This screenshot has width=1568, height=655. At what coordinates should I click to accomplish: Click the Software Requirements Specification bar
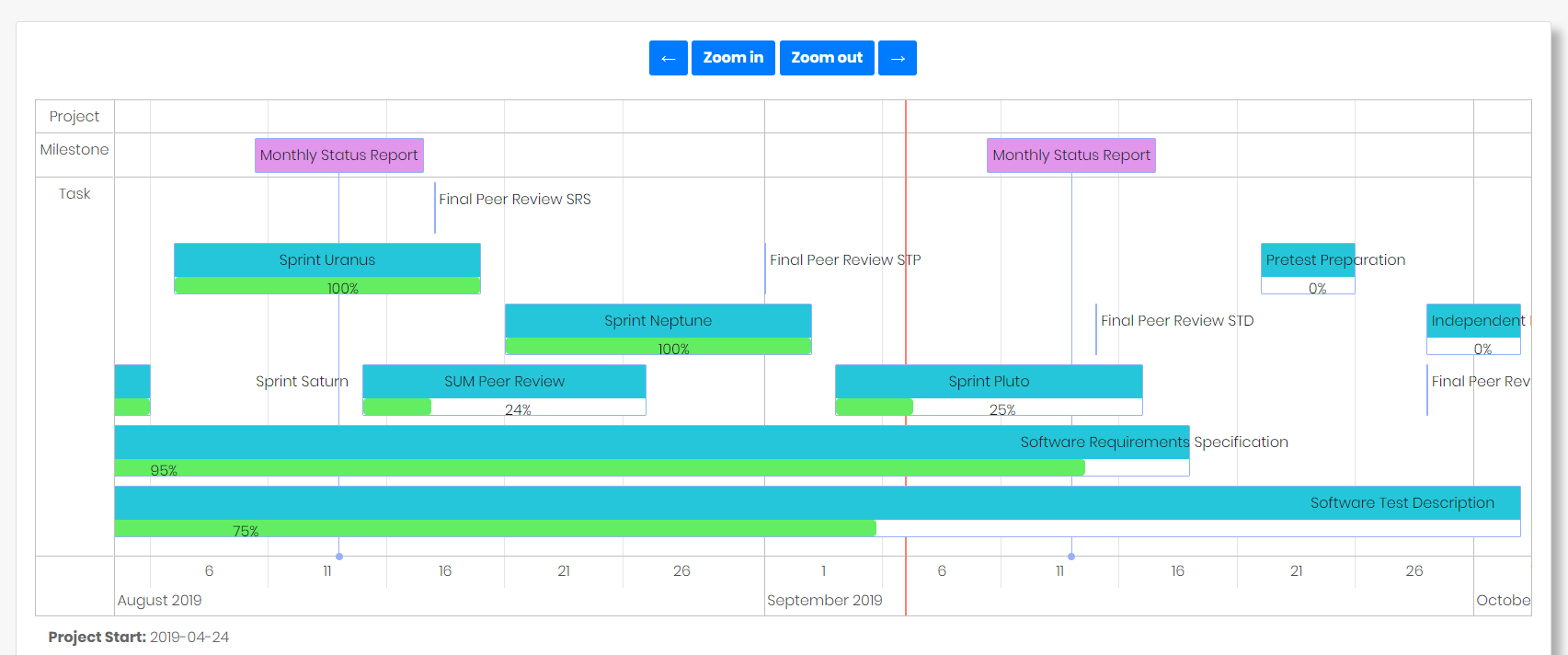click(651, 442)
